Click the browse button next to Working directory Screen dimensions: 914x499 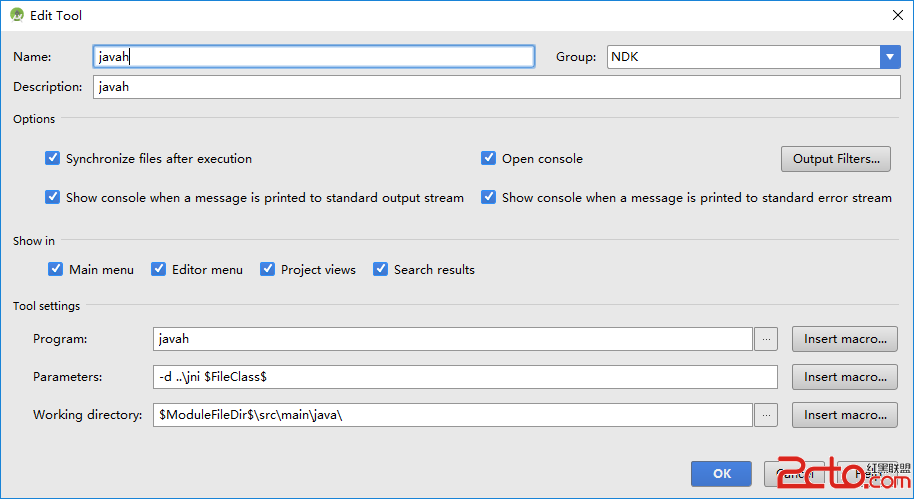click(x=766, y=415)
